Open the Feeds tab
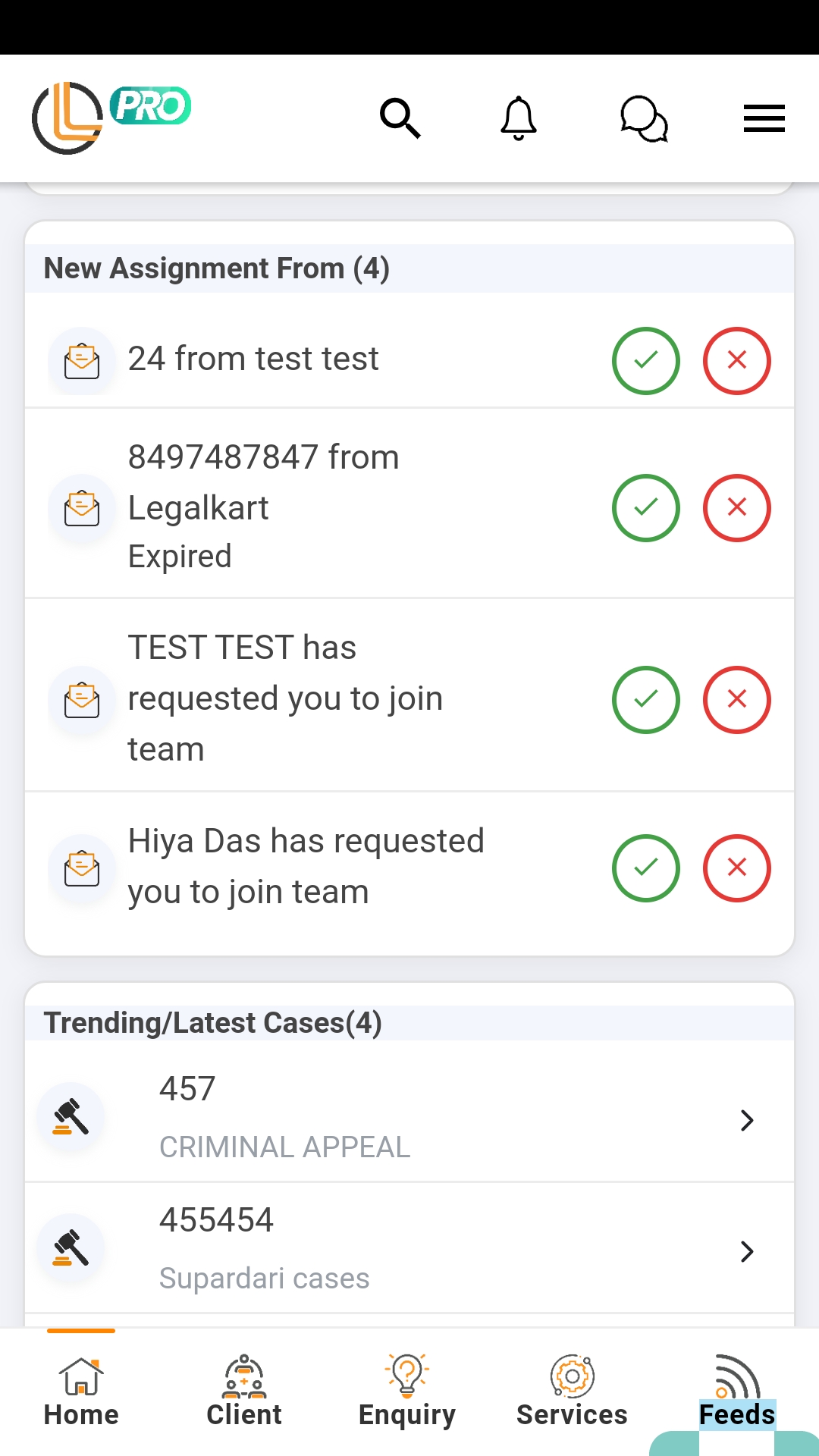Viewport: 819px width, 1456px height. [x=736, y=1392]
